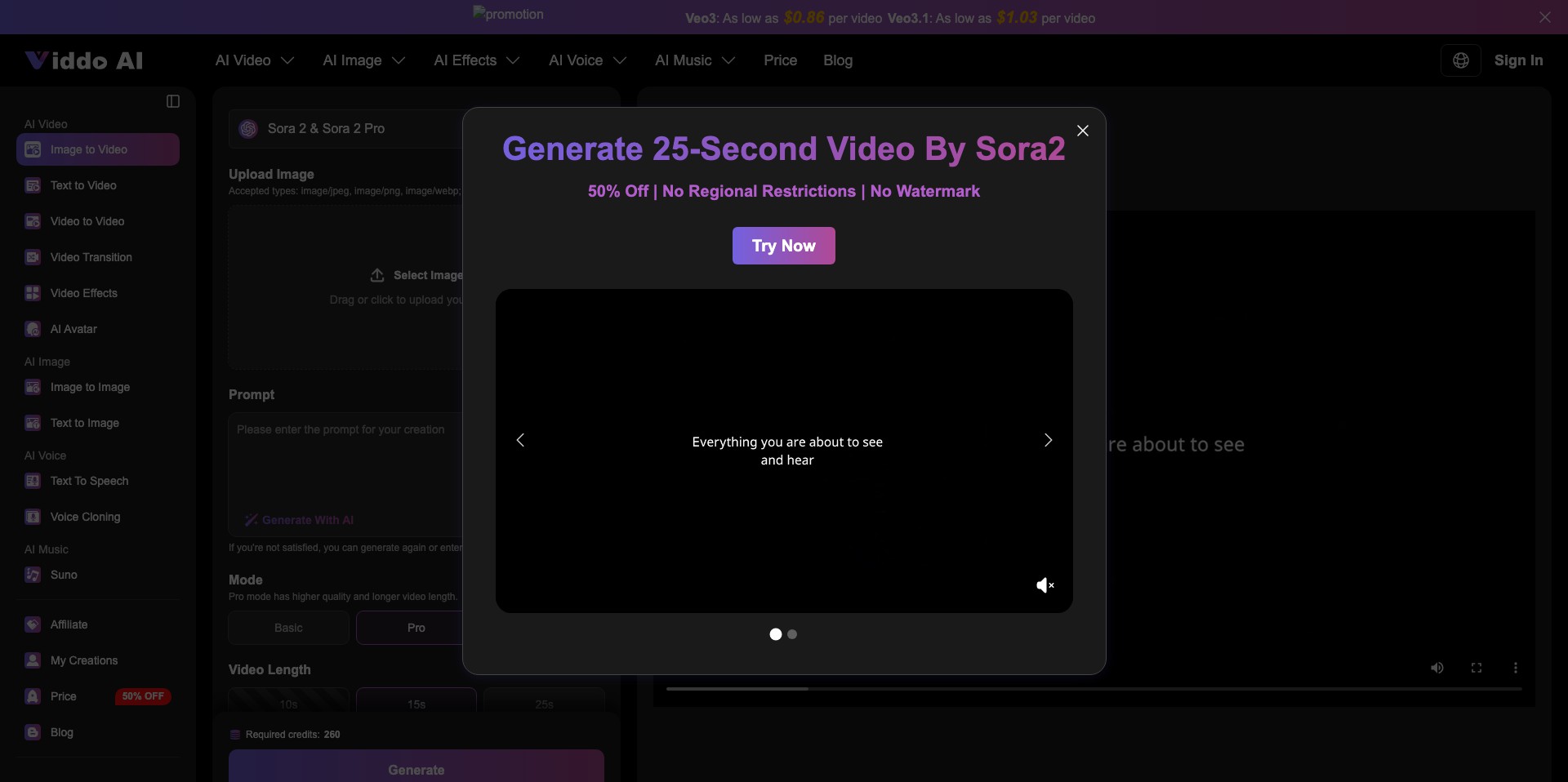
Task: Open Video Transition in sidebar
Action: 98,257
